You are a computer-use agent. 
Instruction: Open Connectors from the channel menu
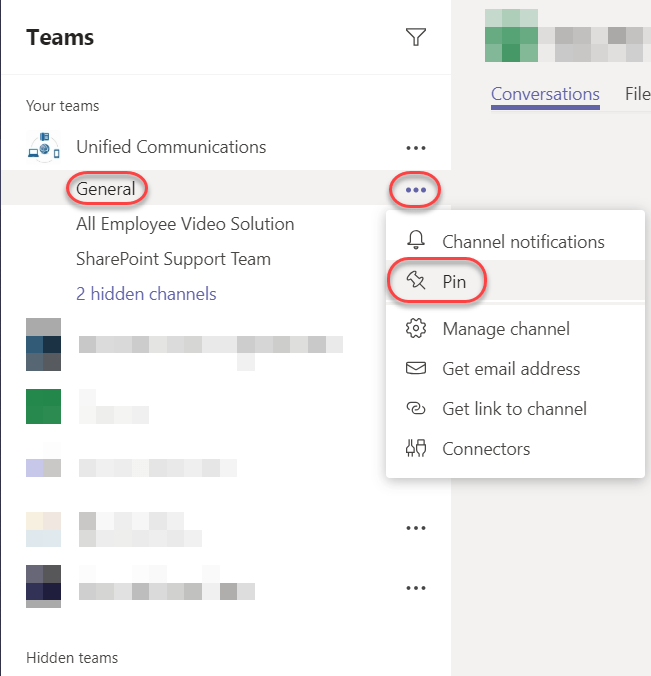point(515,448)
